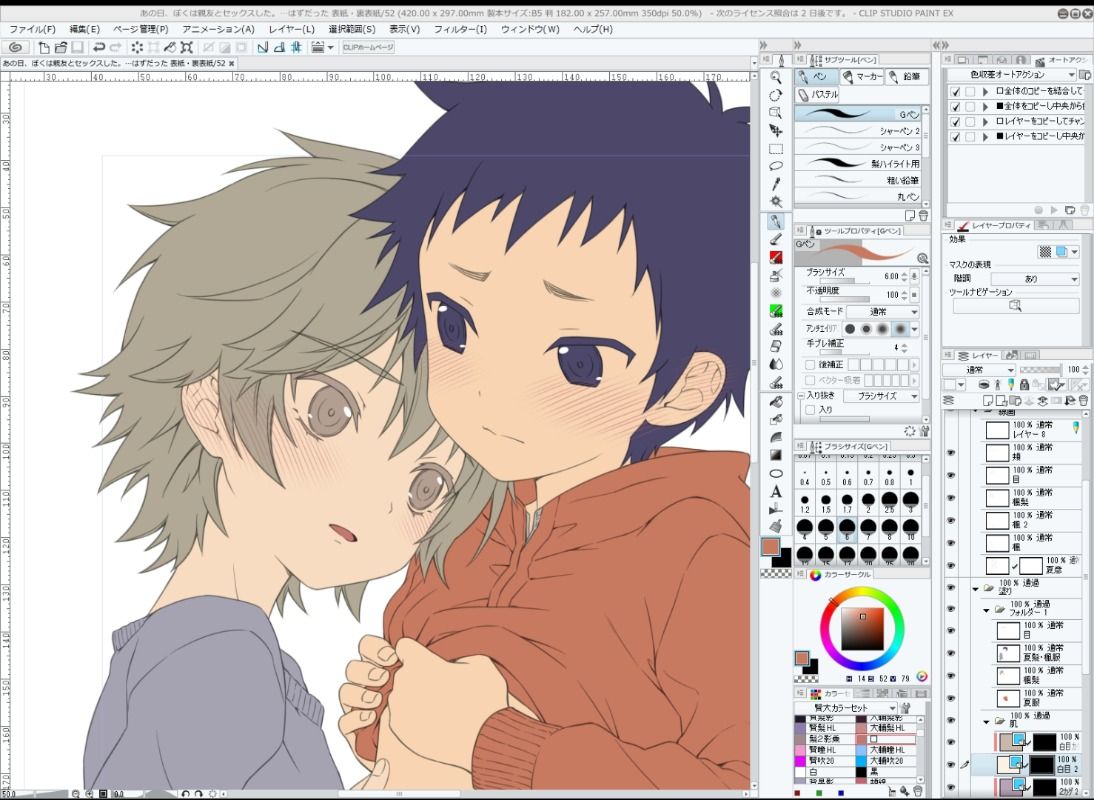Select the Eyedropper tool
Screen dimensions: 1094x800
point(775,183)
